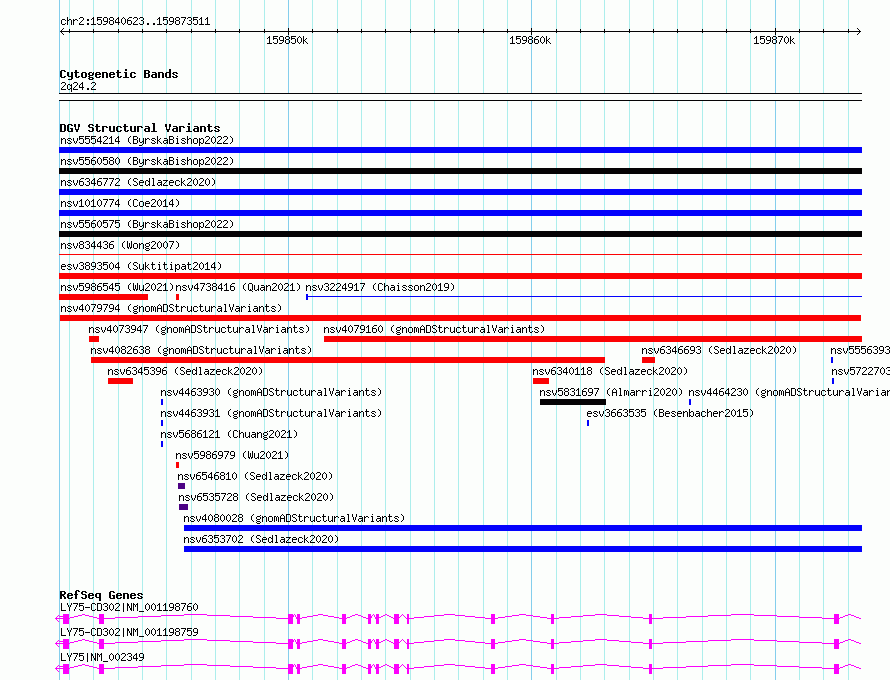
Task: Click nsv6340118 (Sedlazeck2020) label
Action: tap(610, 371)
